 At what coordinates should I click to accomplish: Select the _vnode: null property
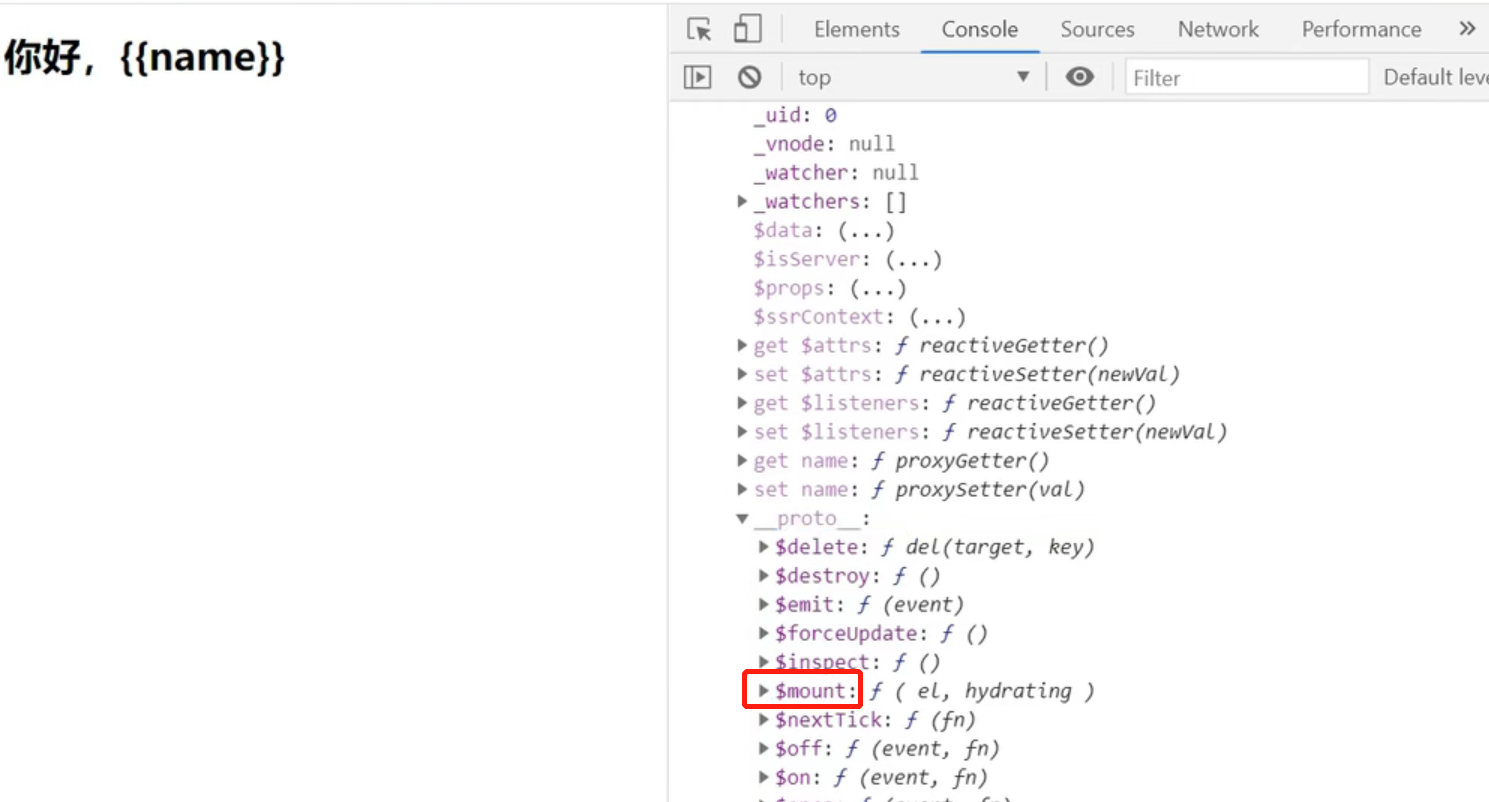(x=824, y=144)
